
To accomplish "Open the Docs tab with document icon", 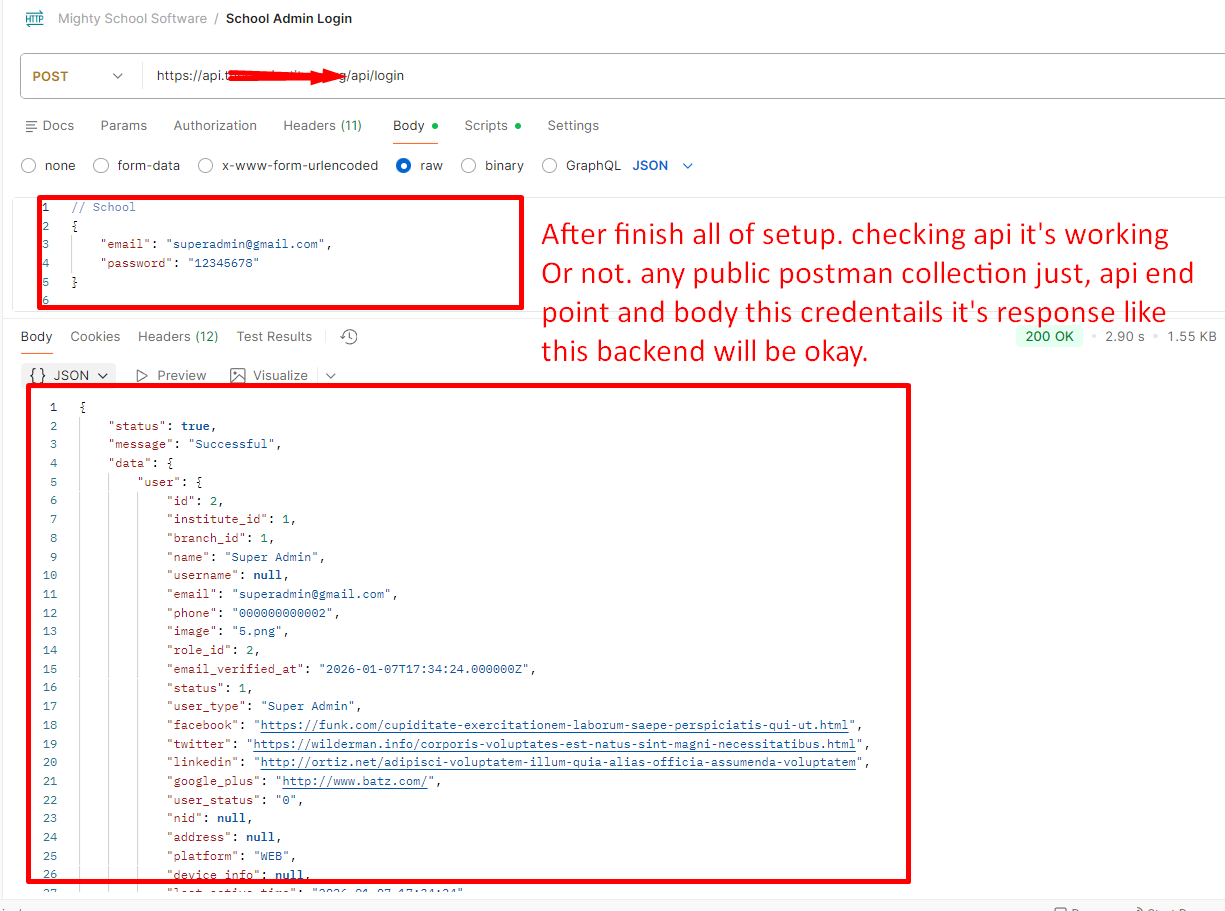I will [x=48, y=126].
